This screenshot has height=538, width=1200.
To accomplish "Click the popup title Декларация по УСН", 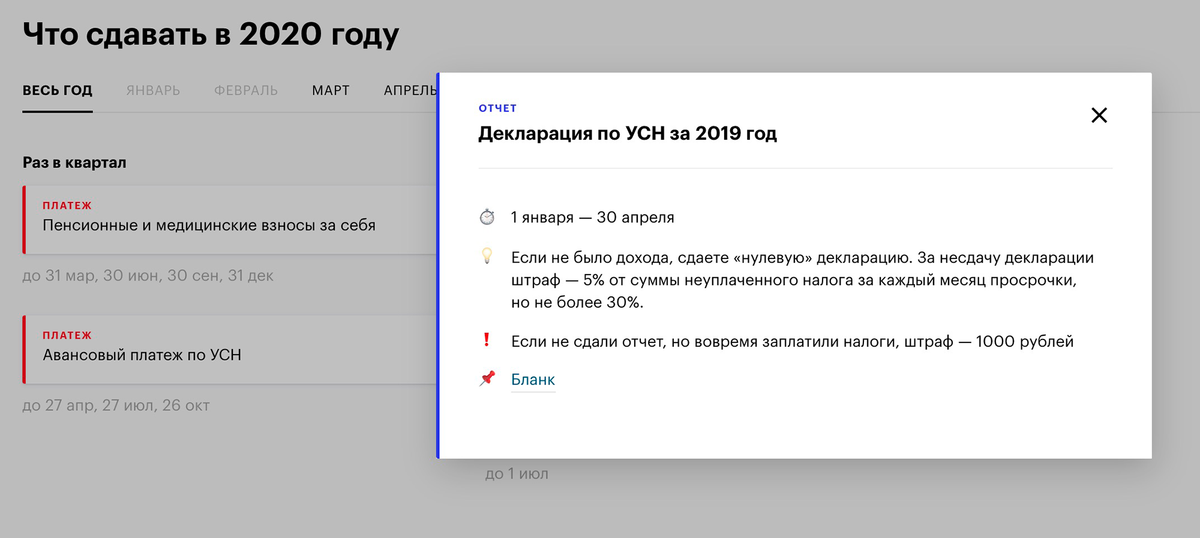I will click(628, 134).
